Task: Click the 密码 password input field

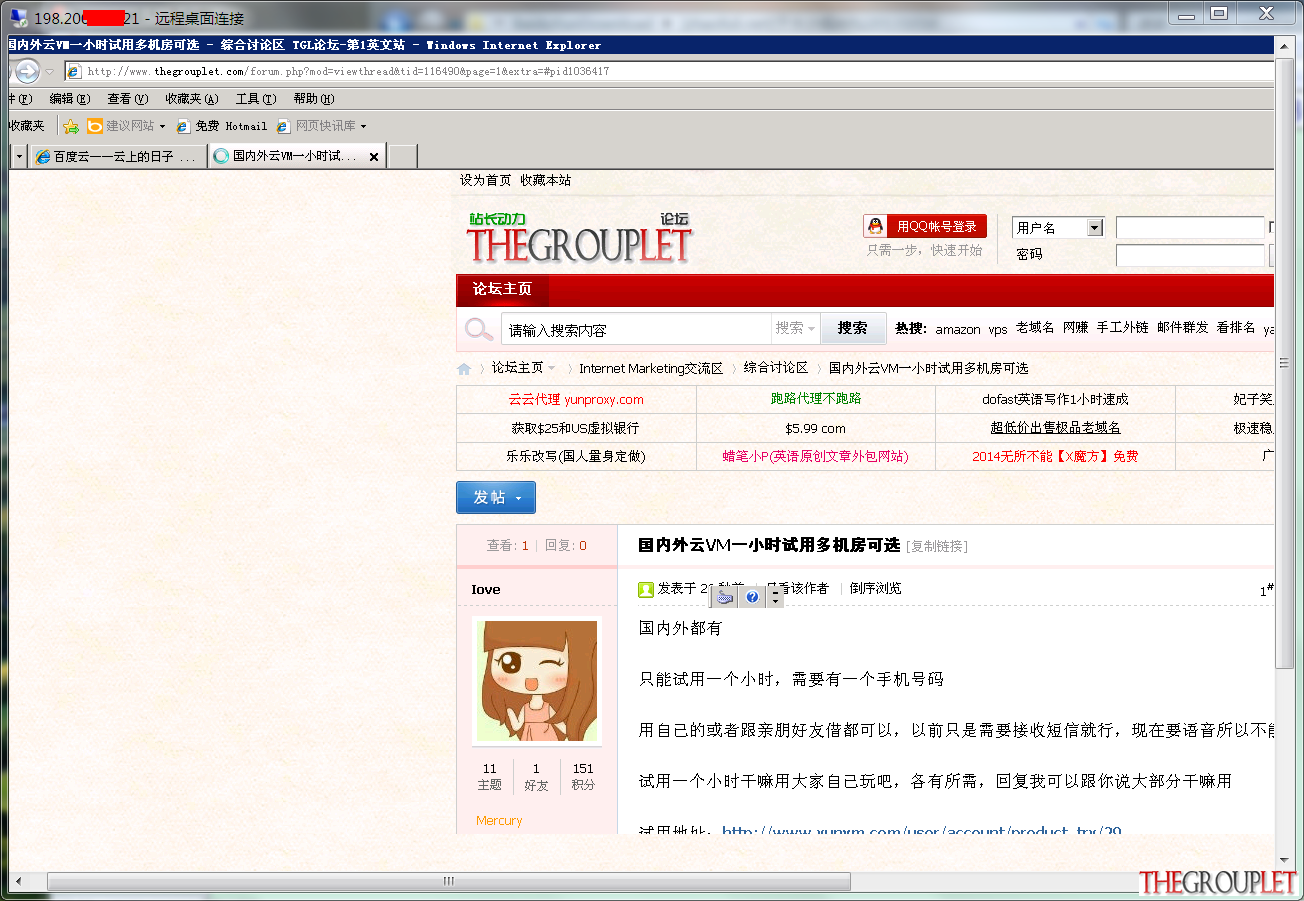Action: click(x=1190, y=256)
